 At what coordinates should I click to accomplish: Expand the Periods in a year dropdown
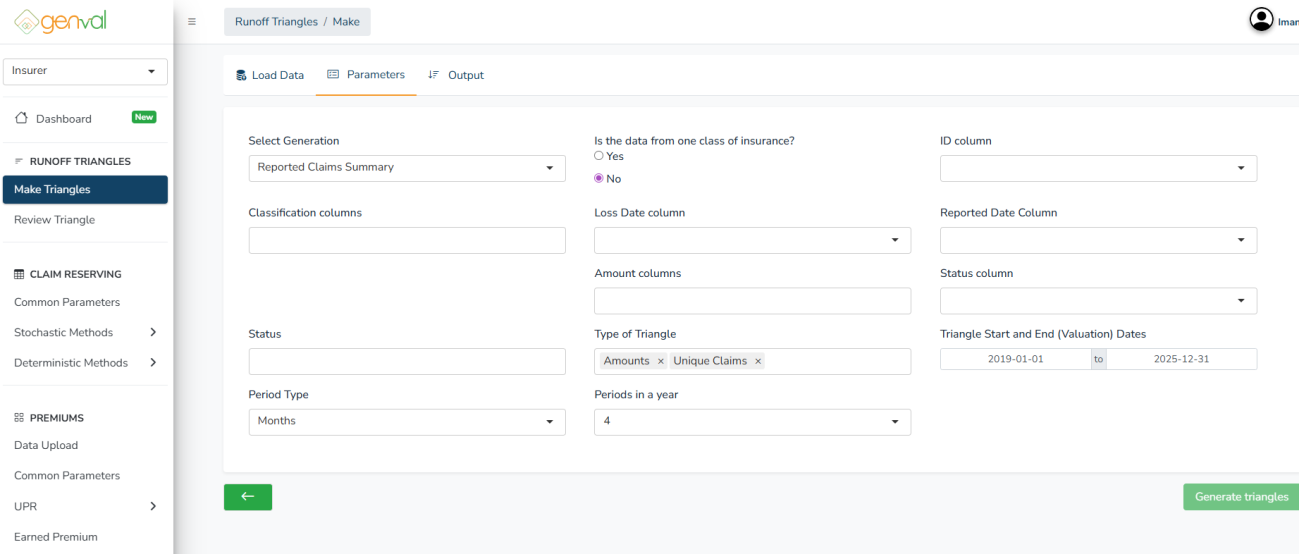coord(752,422)
